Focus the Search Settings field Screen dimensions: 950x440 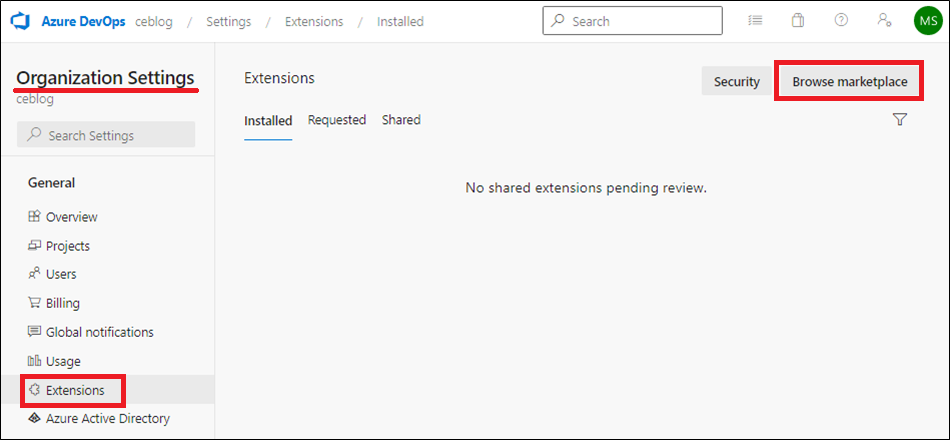click(x=106, y=135)
